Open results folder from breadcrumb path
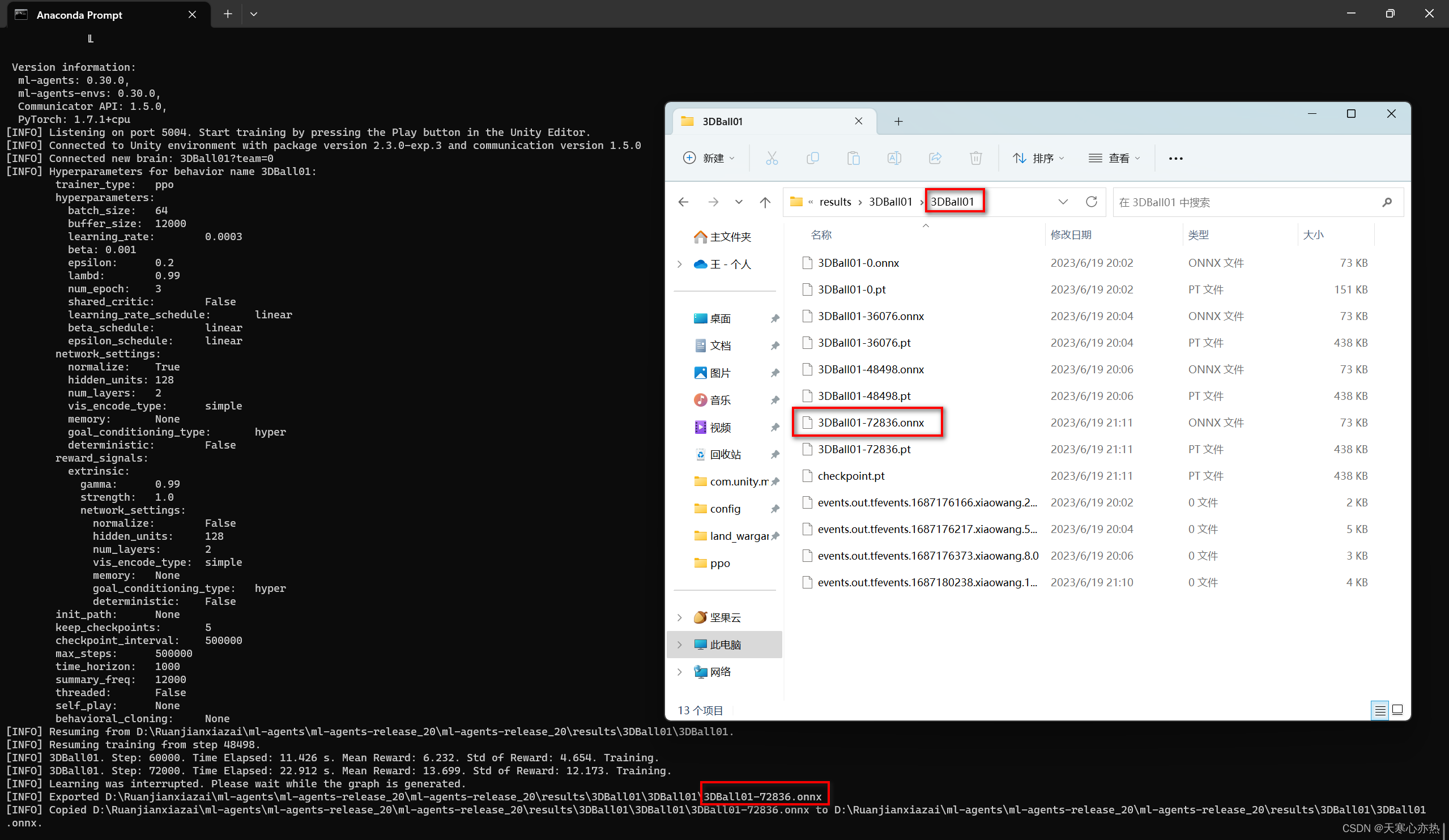 [x=835, y=202]
